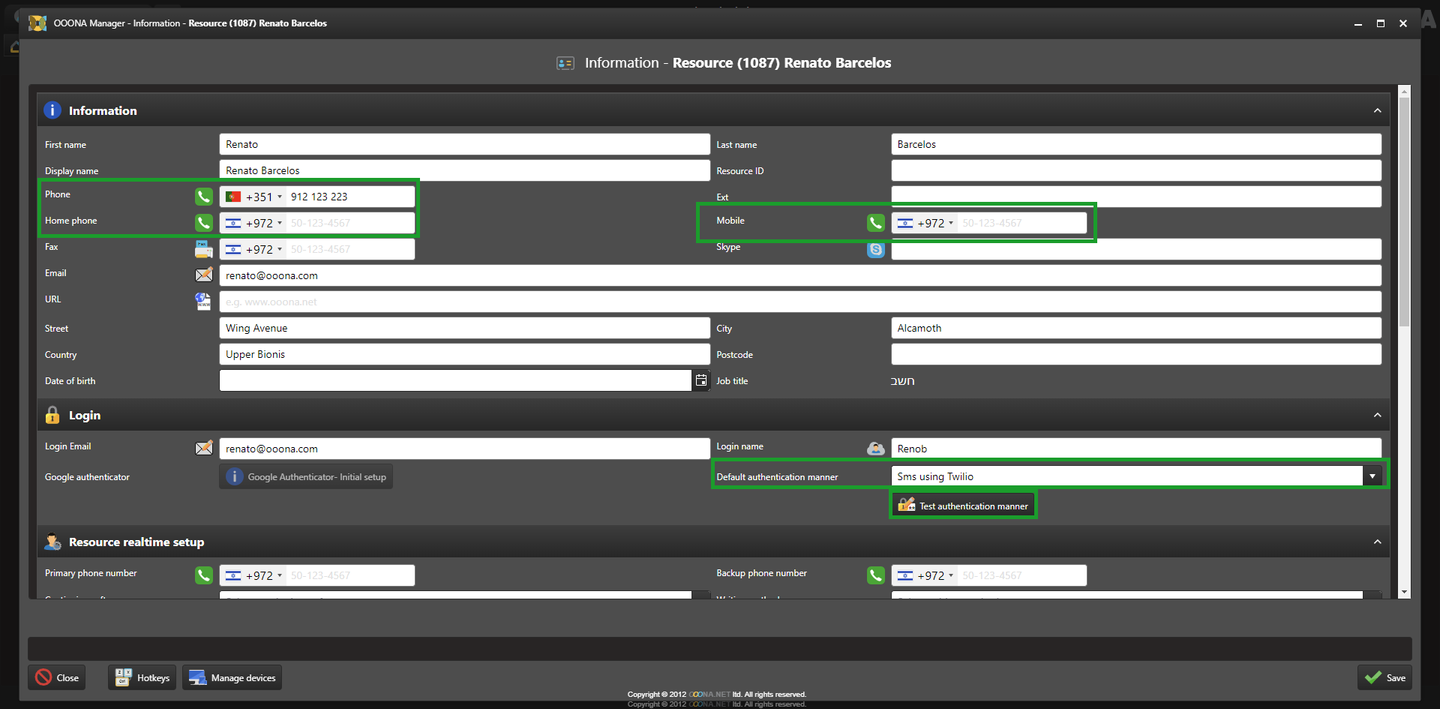Click Test authentication manner button
Image resolution: width=1440 pixels, height=709 pixels.
coord(963,506)
